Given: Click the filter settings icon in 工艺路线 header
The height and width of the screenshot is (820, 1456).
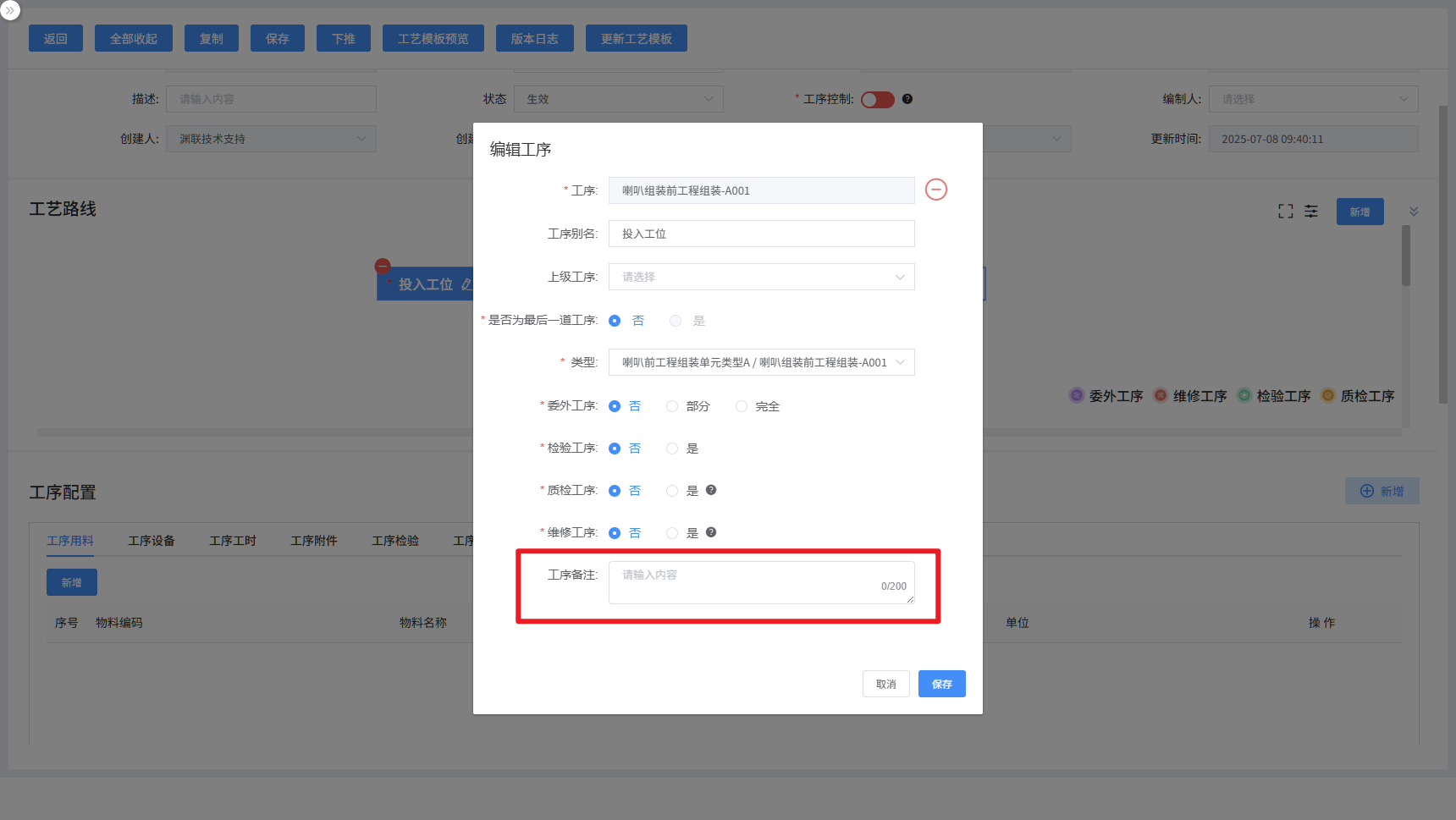Looking at the screenshot, I should pos(1311,212).
